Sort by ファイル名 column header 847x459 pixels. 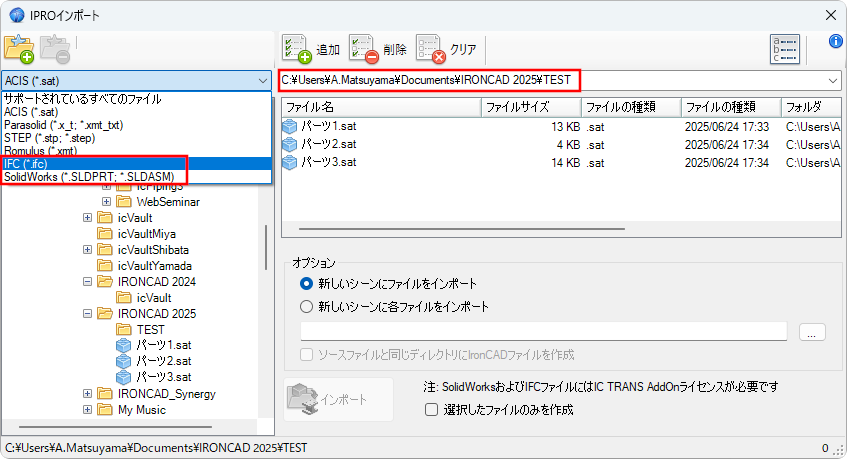(x=381, y=107)
